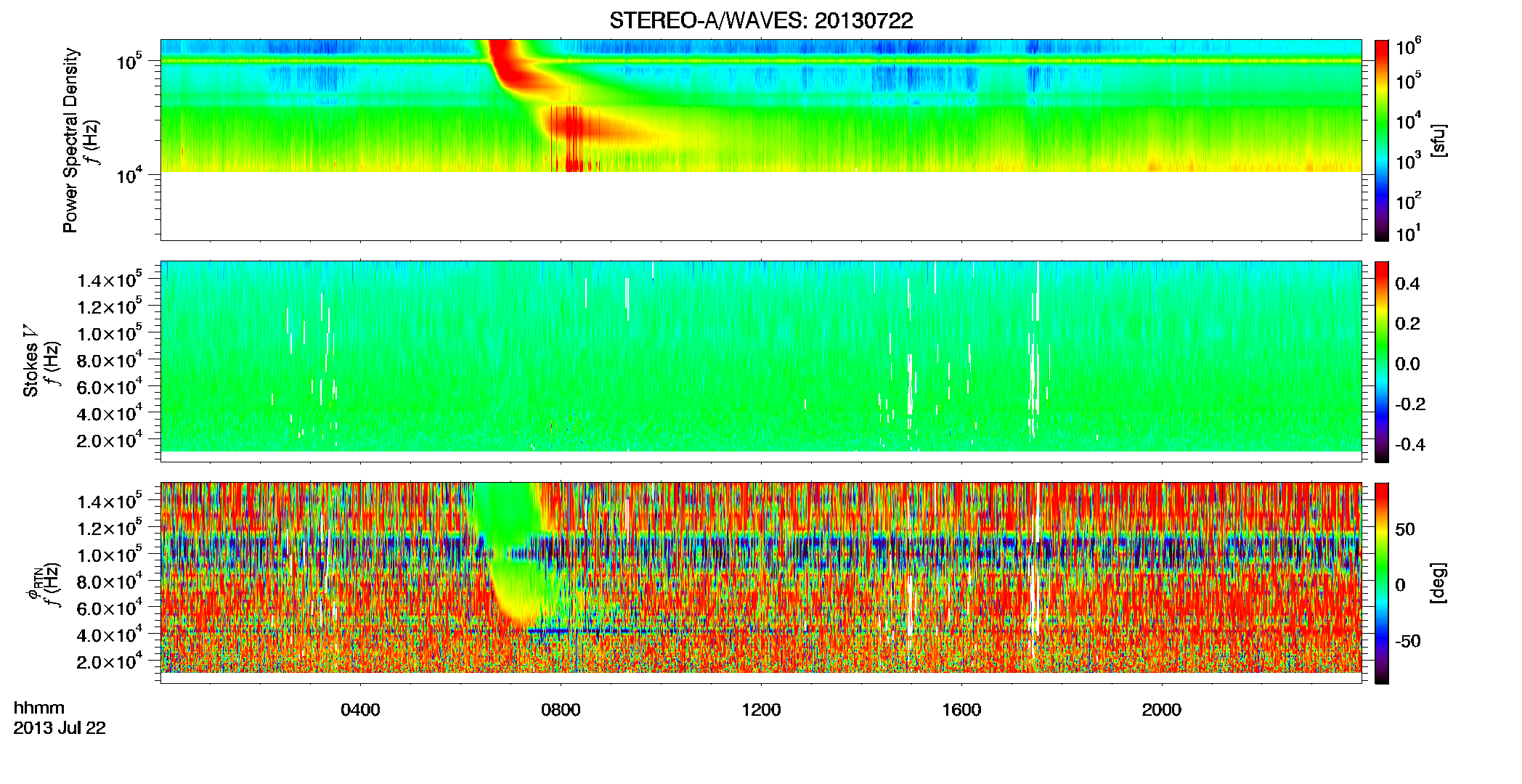
Task: Click the 0 label on phi colorbar
Action: point(1400,585)
